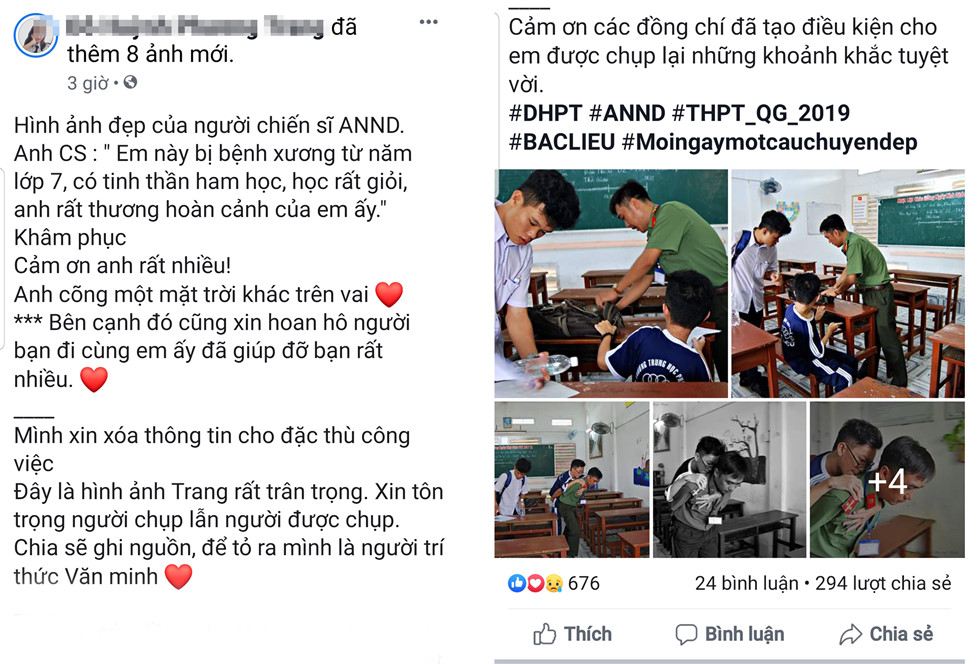The image size is (980, 664).
Task: Click the poster's profile avatar
Action: click(x=36, y=35)
